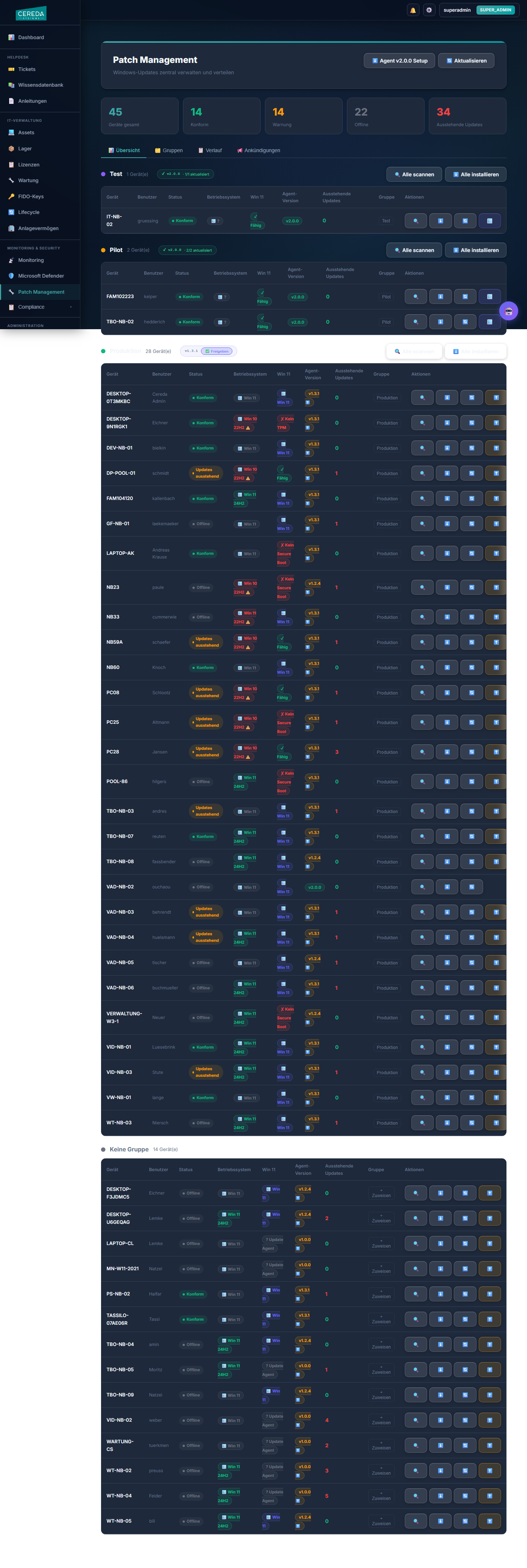This screenshot has width=527, height=1568.
Task: Switch to the Ankündigungen tab
Action: point(259,150)
